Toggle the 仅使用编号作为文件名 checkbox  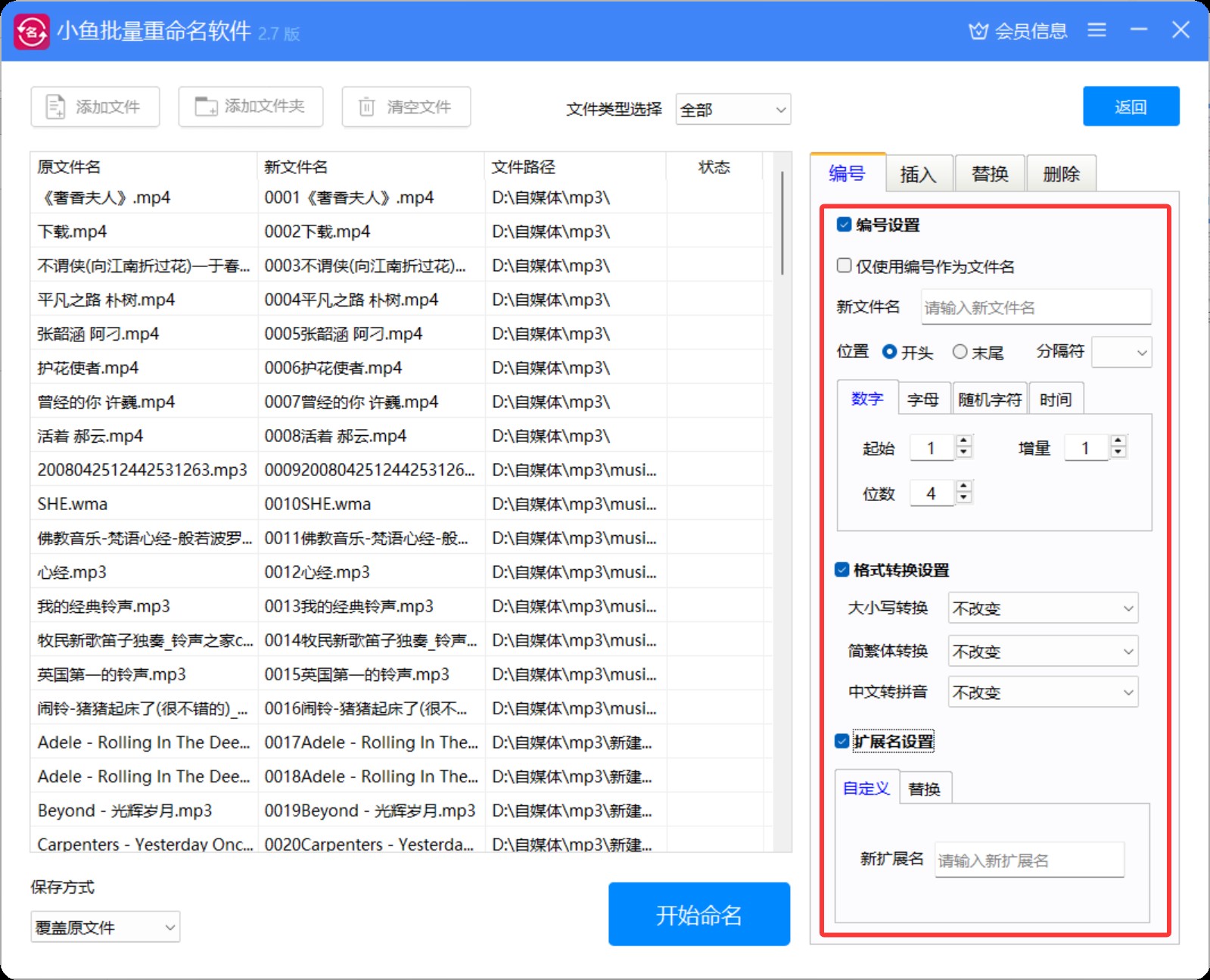tap(845, 266)
